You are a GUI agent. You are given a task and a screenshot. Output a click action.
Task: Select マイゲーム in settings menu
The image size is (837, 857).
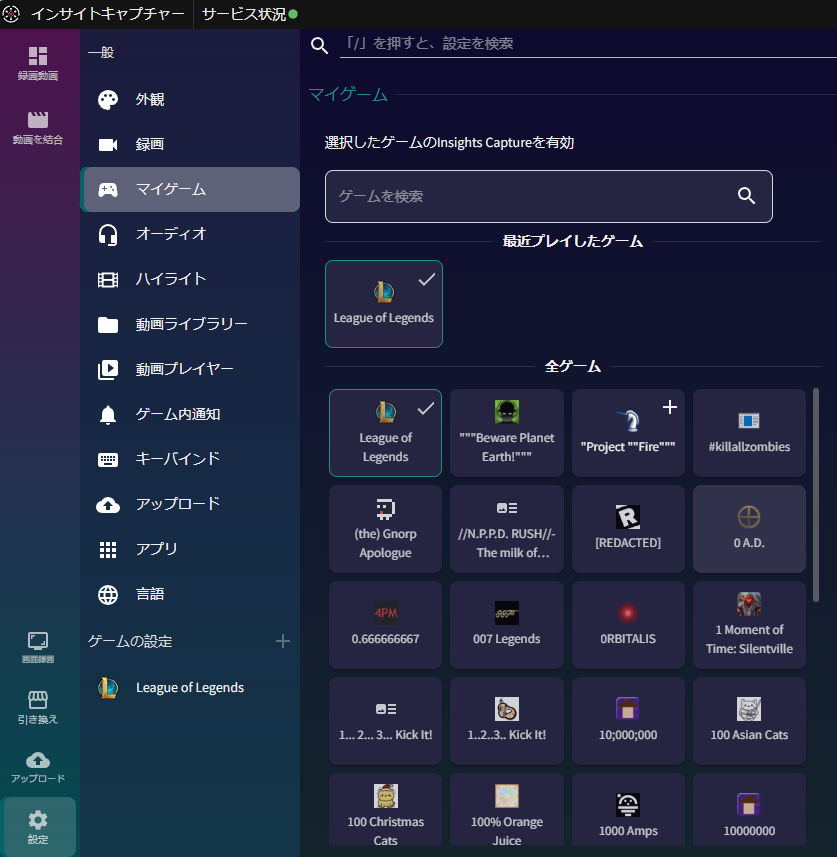click(190, 189)
